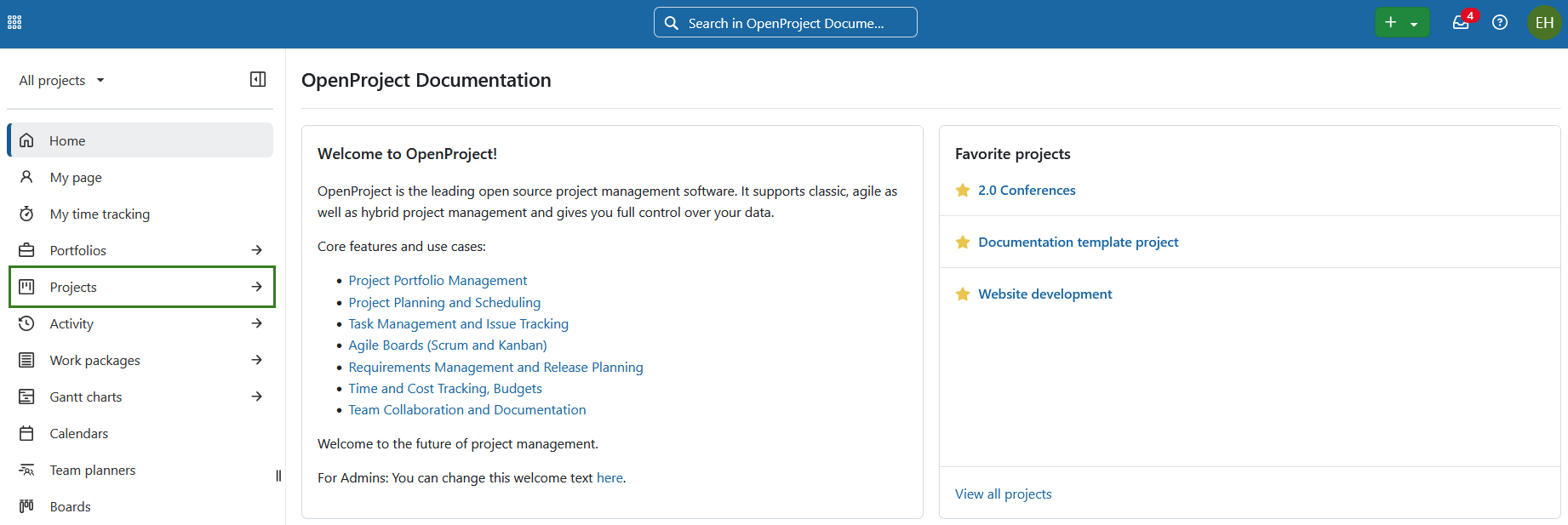Viewport: 1568px width, 525px height.
Task: Open Task Management and Issue Tracking link
Action: (458, 324)
